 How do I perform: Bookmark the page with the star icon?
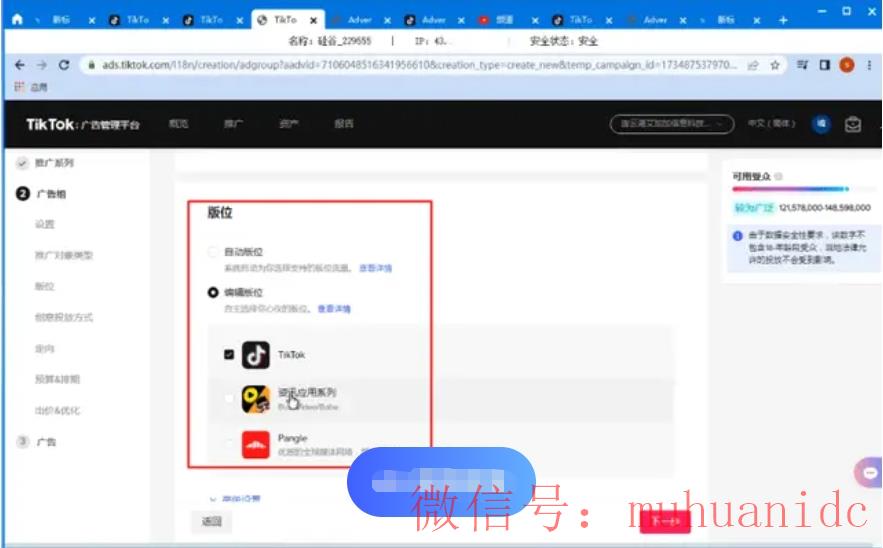point(775,65)
